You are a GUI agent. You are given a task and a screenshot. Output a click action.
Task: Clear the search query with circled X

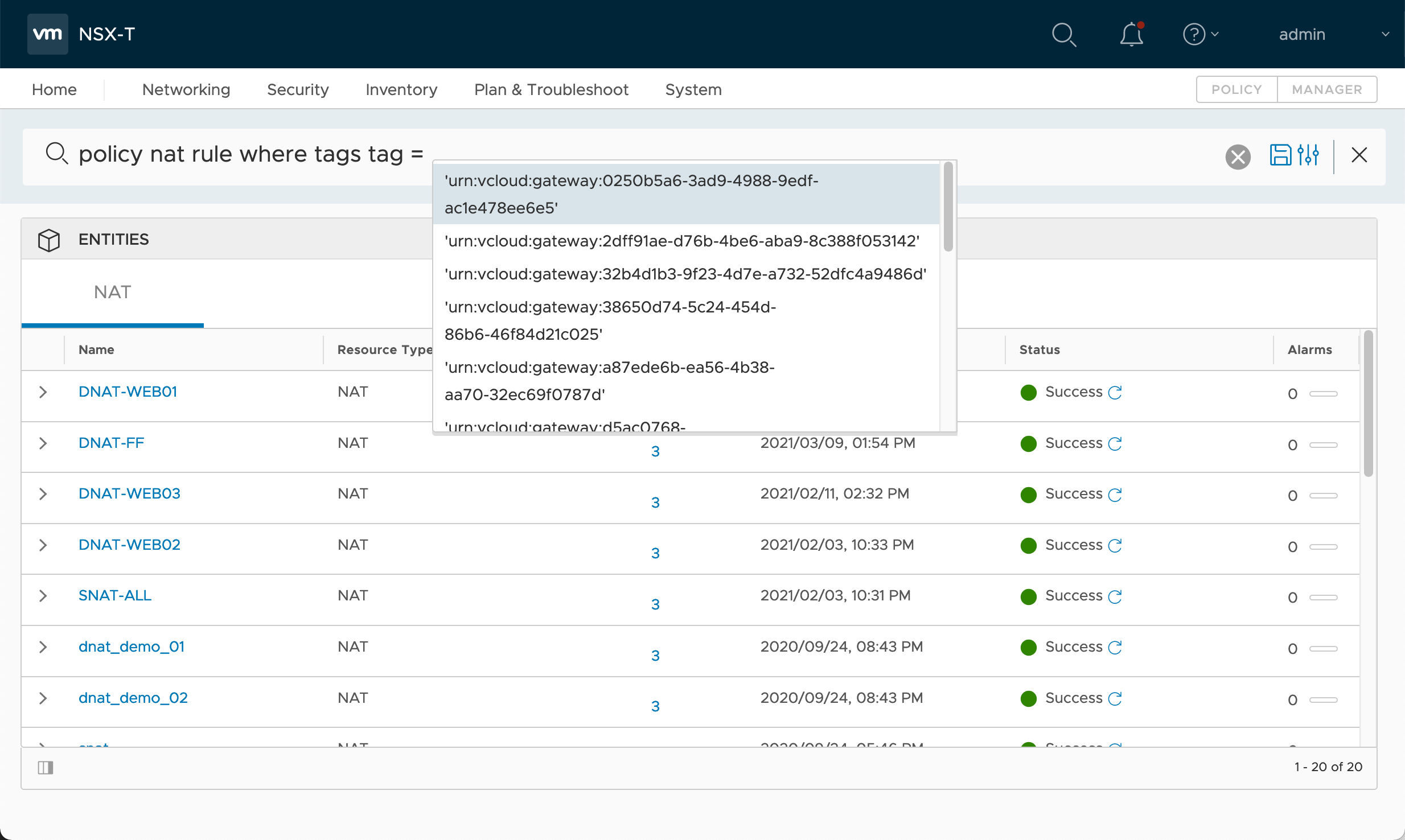click(1238, 157)
